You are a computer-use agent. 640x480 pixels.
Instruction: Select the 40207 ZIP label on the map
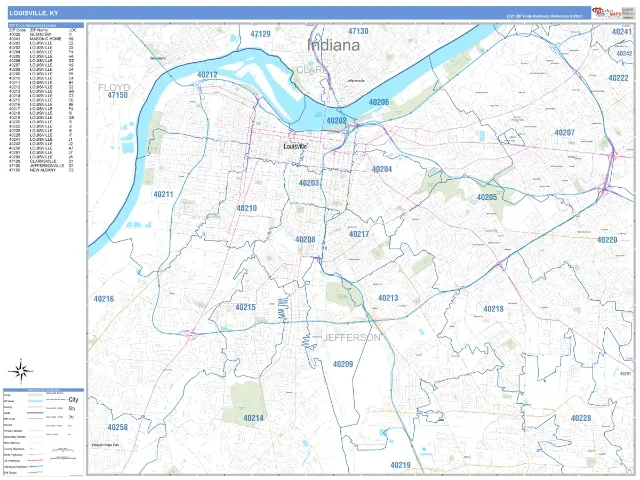coord(564,132)
